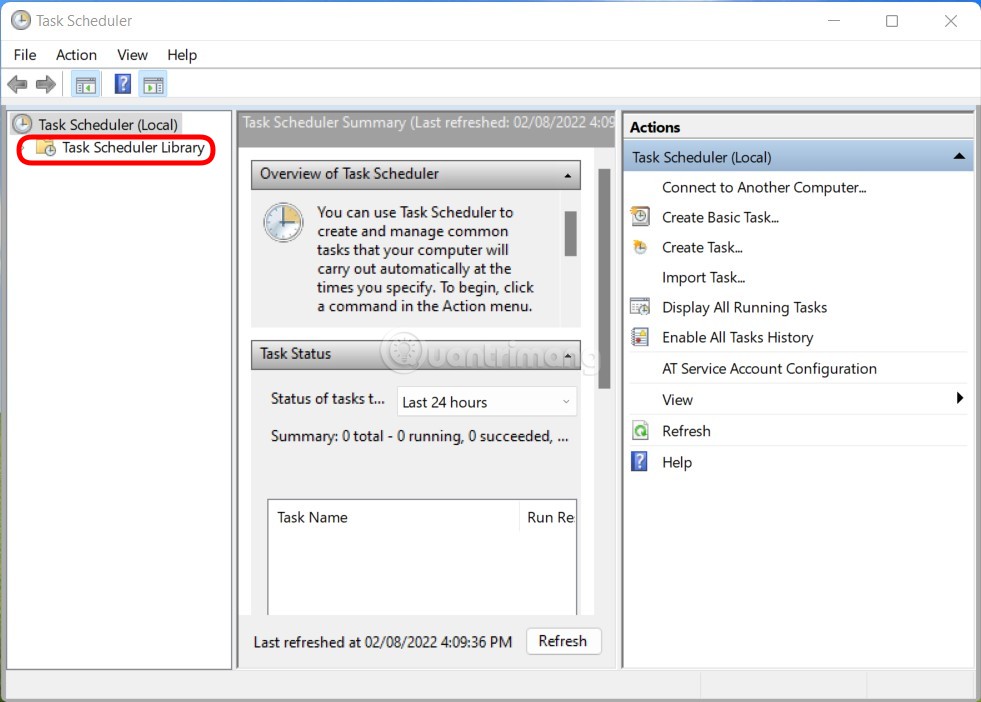
Task: Expand the View submenu arrow in Actions
Action: pyautogui.click(x=959, y=399)
